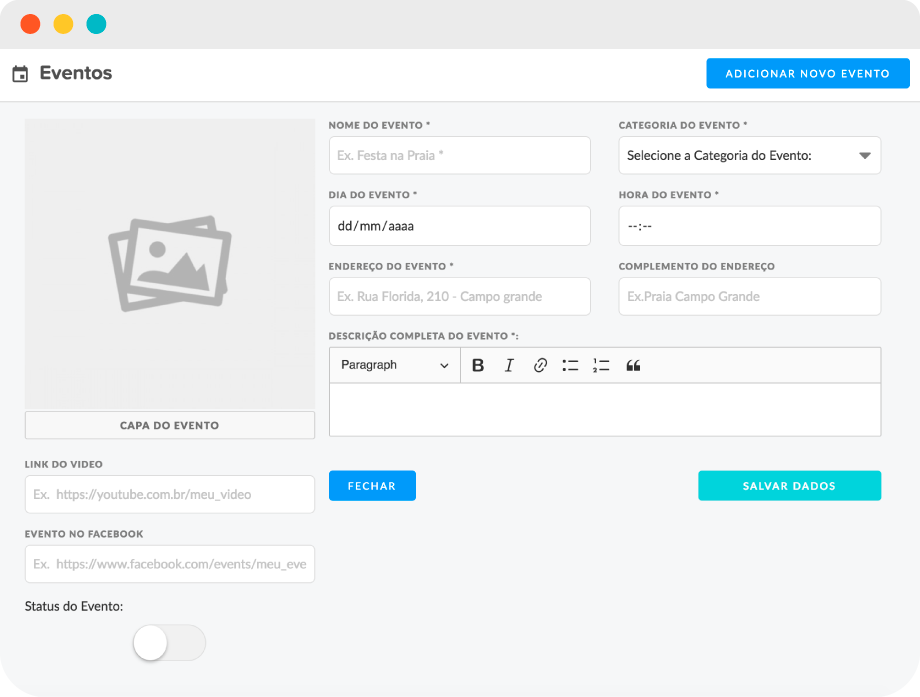The width and height of the screenshot is (920, 697).
Task: Focus the Link do Video field
Action: pos(170,494)
